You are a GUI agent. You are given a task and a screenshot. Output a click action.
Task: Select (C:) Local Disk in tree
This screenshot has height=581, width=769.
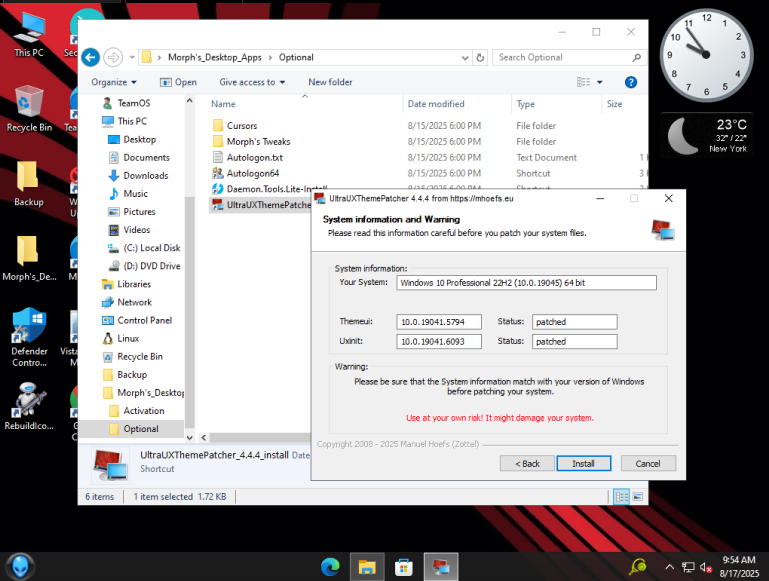pyautogui.click(x=144, y=248)
